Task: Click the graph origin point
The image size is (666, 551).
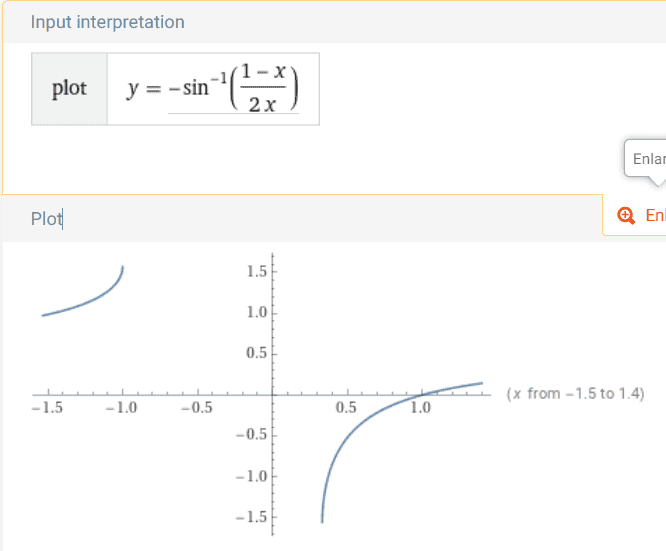Action: [x=273, y=395]
